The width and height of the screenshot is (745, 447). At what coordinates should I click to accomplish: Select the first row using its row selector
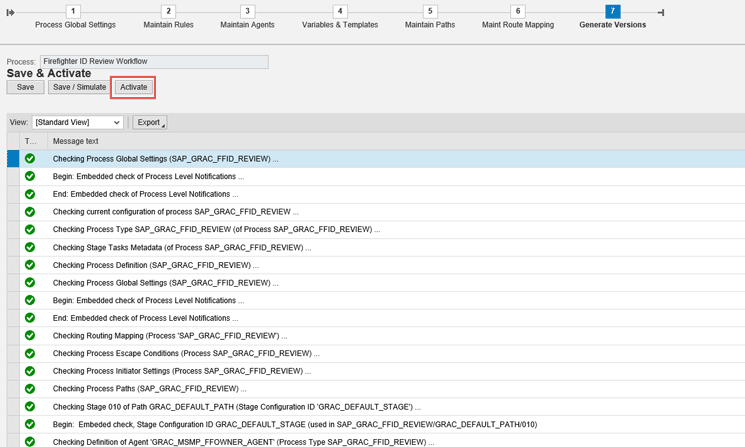pos(13,159)
